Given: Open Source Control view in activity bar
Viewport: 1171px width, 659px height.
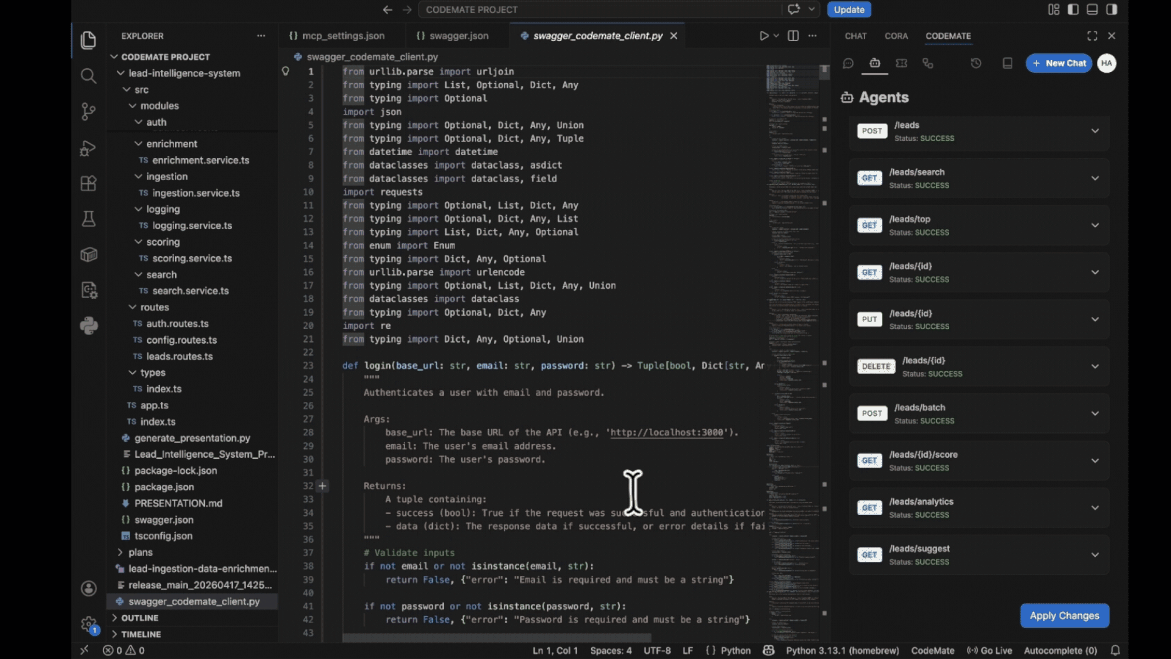Looking at the screenshot, I should pyautogui.click(x=88, y=111).
